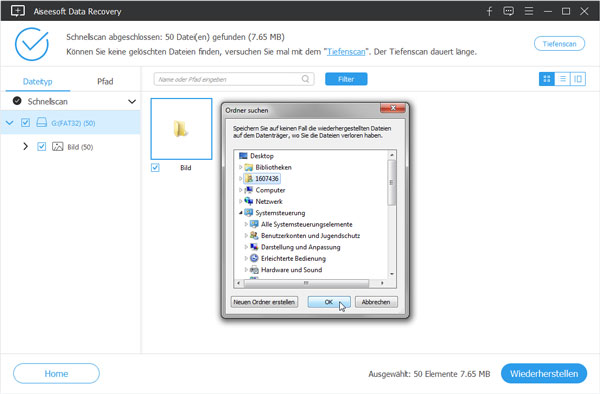Image resolution: width=600 pixels, height=394 pixels.
Task: Switch to the Pfad tab
Action: [x=105, y=81]
